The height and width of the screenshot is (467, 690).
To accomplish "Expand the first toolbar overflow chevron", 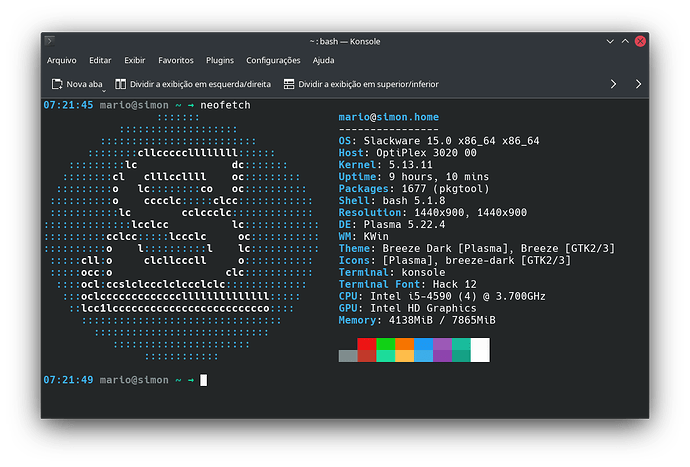I will [613, 84].
